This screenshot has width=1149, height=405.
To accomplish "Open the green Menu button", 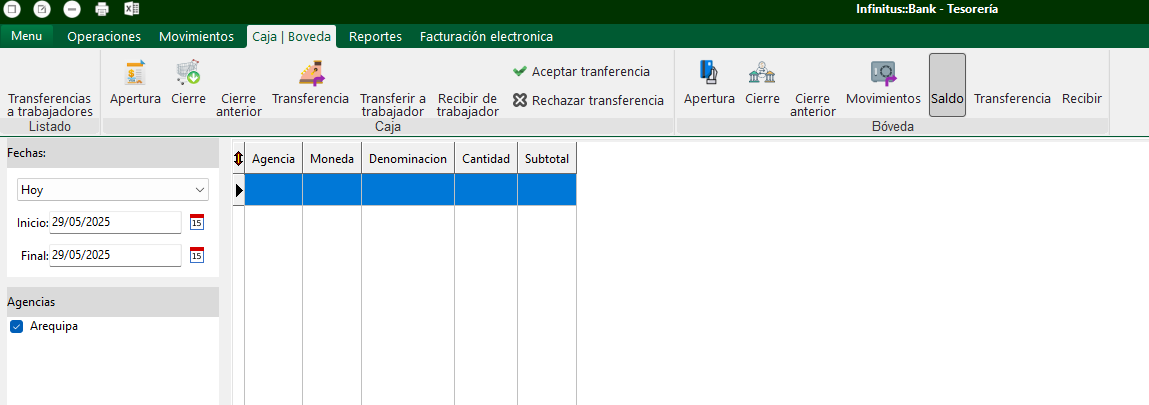I will point(26,37).
